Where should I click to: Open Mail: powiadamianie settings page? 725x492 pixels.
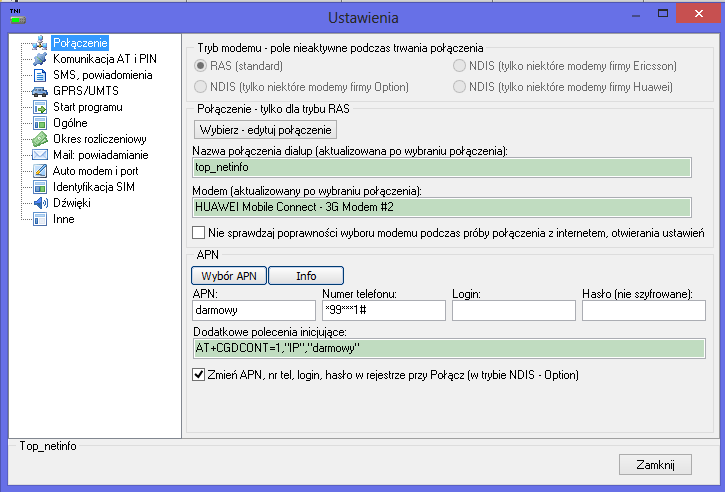[100, 155]
